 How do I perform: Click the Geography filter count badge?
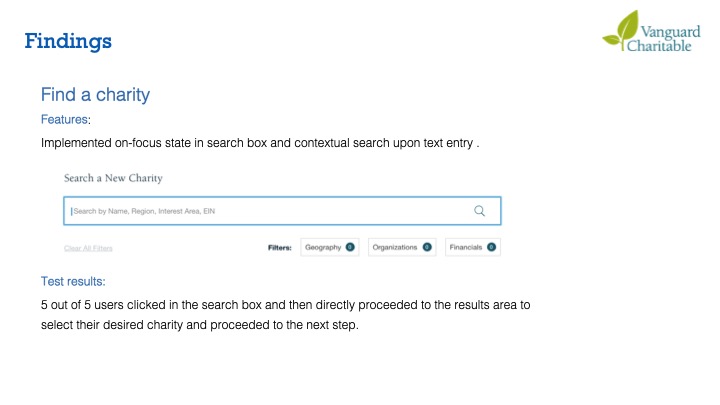click(x=350, y=247)
